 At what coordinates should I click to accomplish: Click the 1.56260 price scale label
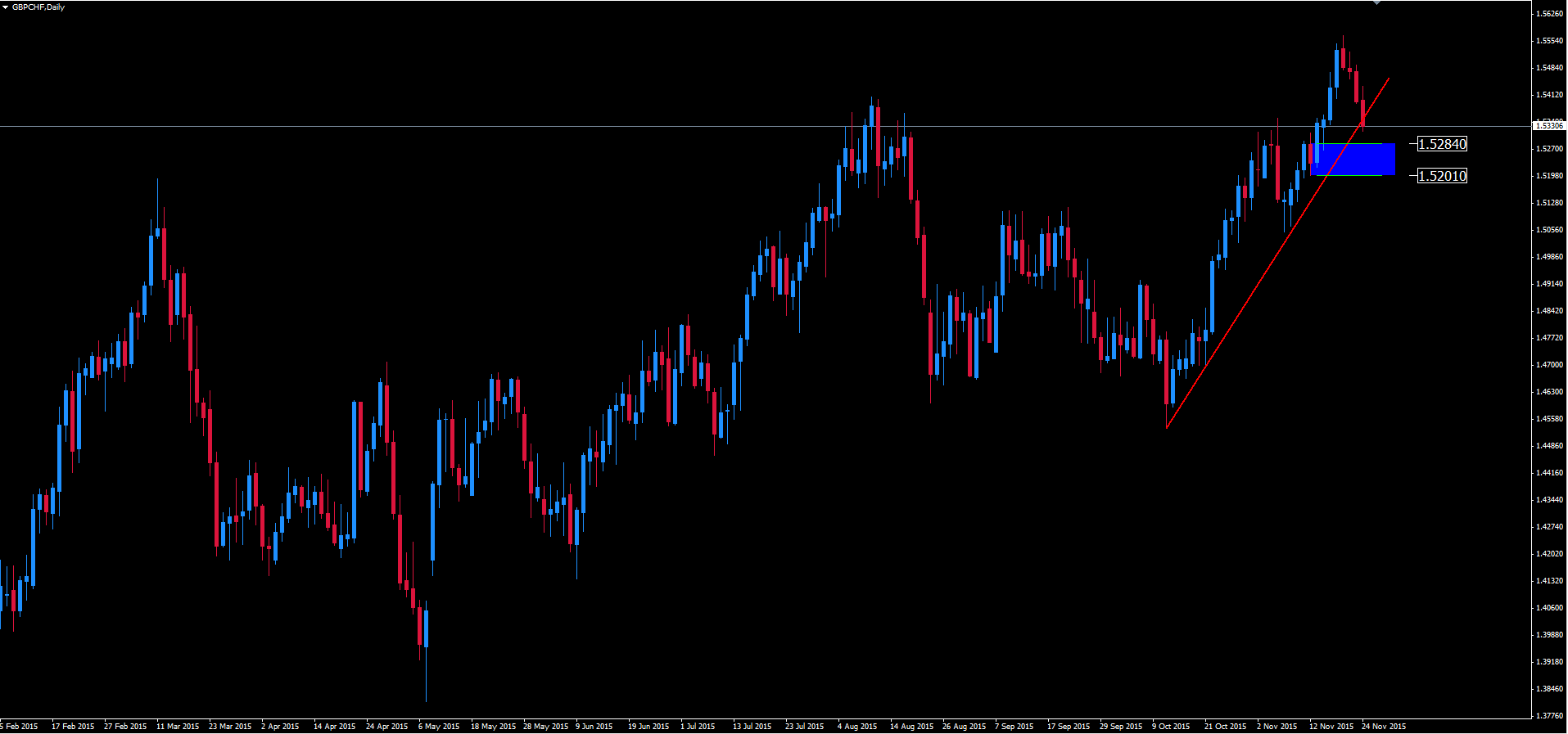coord(1549,14)
